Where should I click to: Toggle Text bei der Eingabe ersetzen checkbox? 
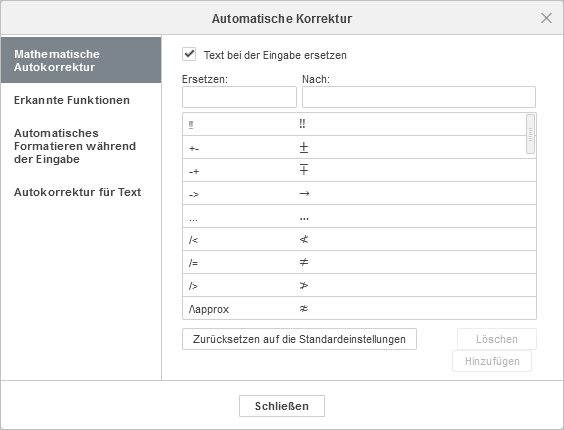[x=189, y=55]
